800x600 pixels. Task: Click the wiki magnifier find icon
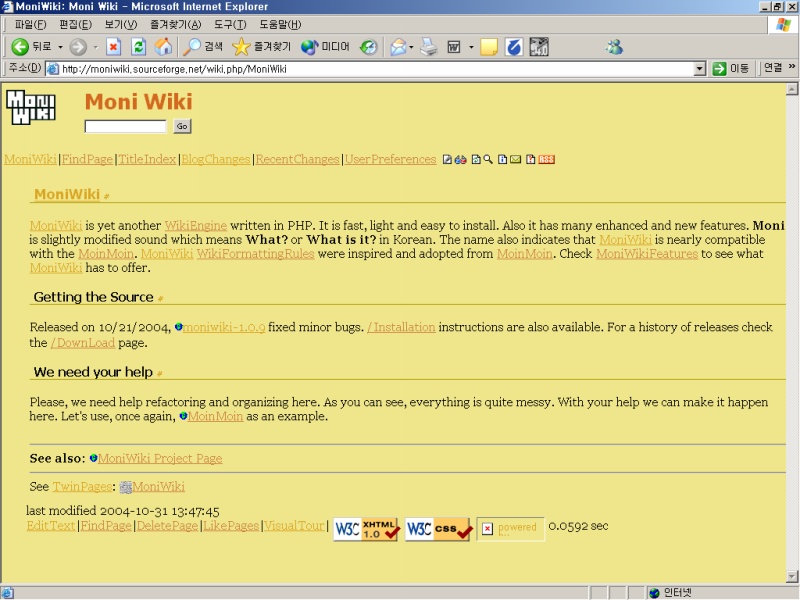[488, 159]
